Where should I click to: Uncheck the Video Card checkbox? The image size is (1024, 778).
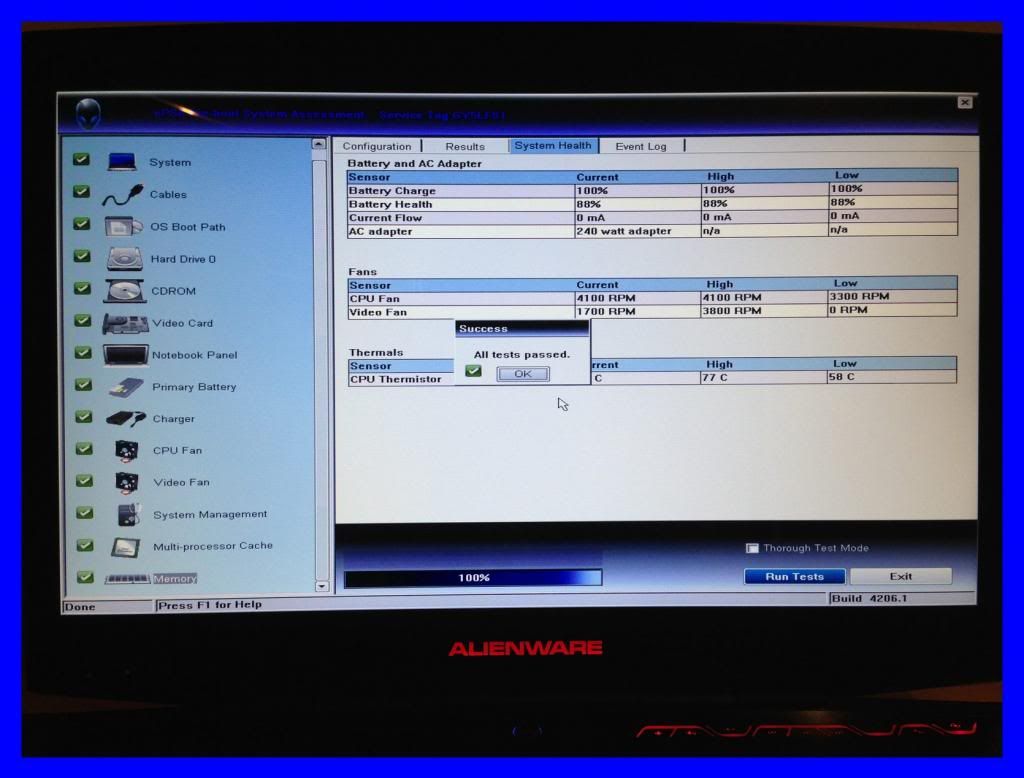[82, 320]
